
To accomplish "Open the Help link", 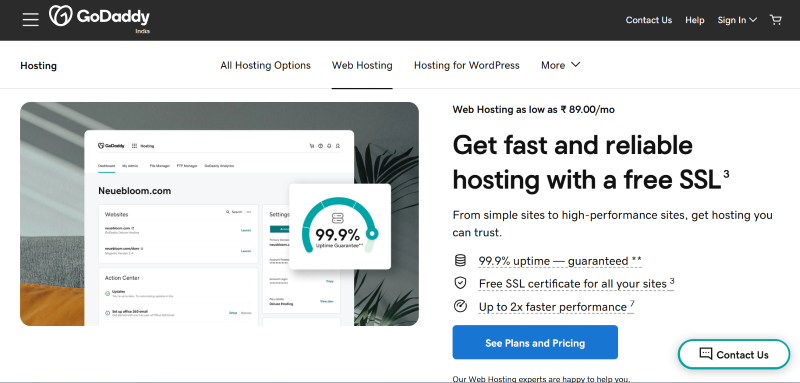I will tap(694, 20).
